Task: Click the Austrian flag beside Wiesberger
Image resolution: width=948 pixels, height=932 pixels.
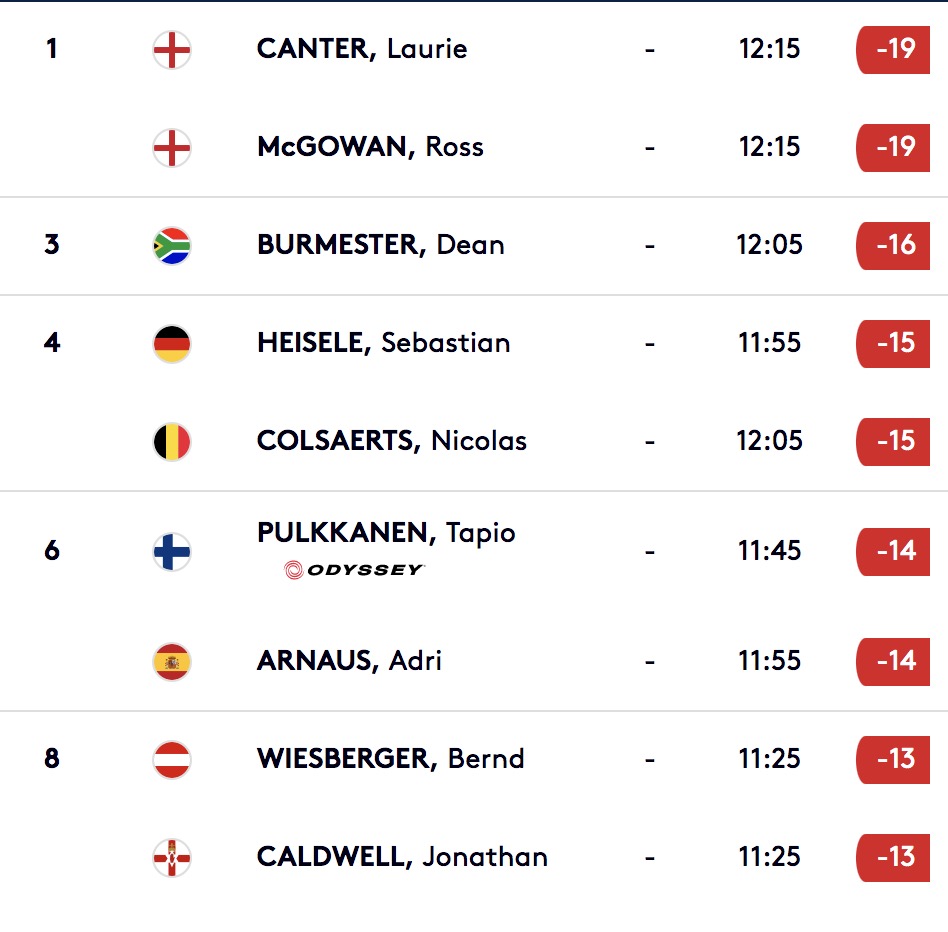Action: [172, 759]
